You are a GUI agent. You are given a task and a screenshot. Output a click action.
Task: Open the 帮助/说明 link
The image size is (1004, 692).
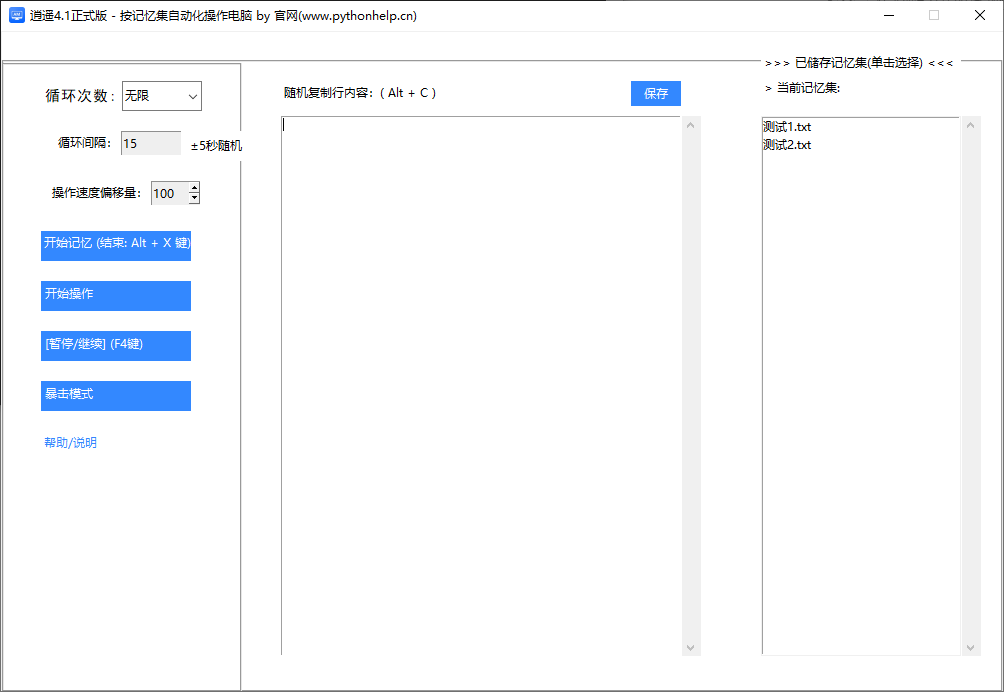[70, 443]
